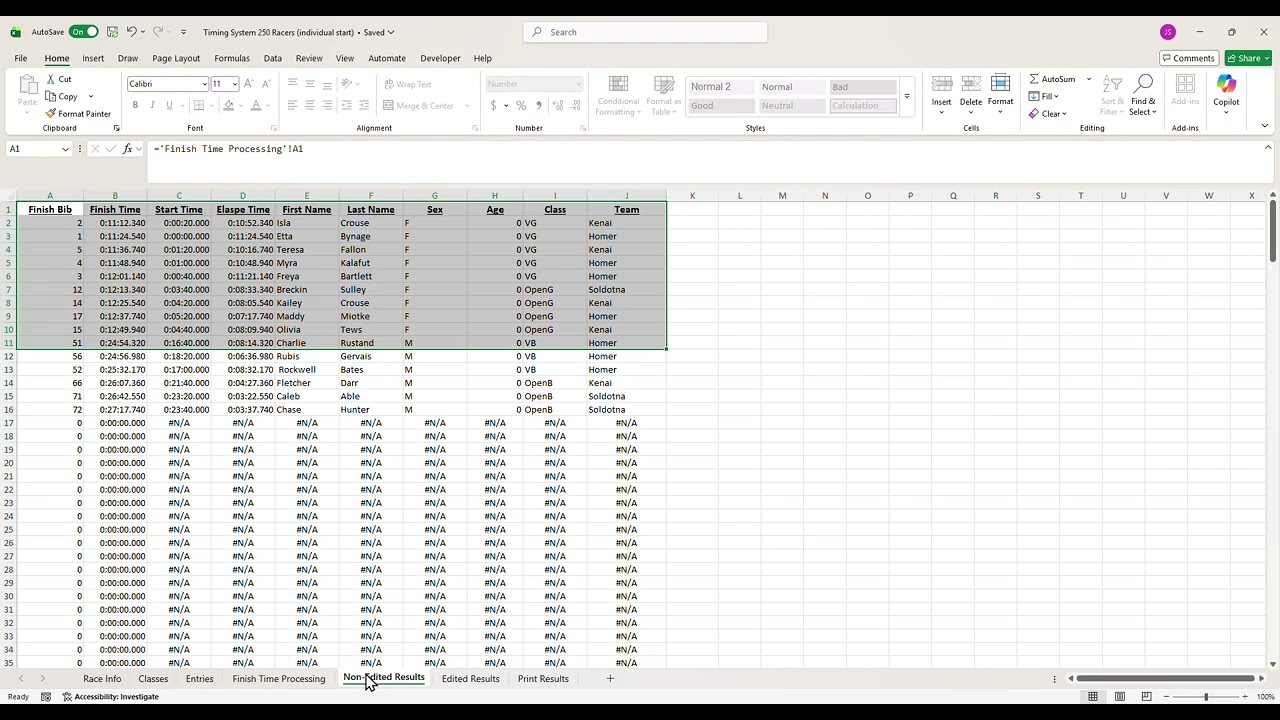This screenshot has width=1280, height=720.
Task: Click the zoom slider control
Action: pyautogui.click(x=1206, y=696)
